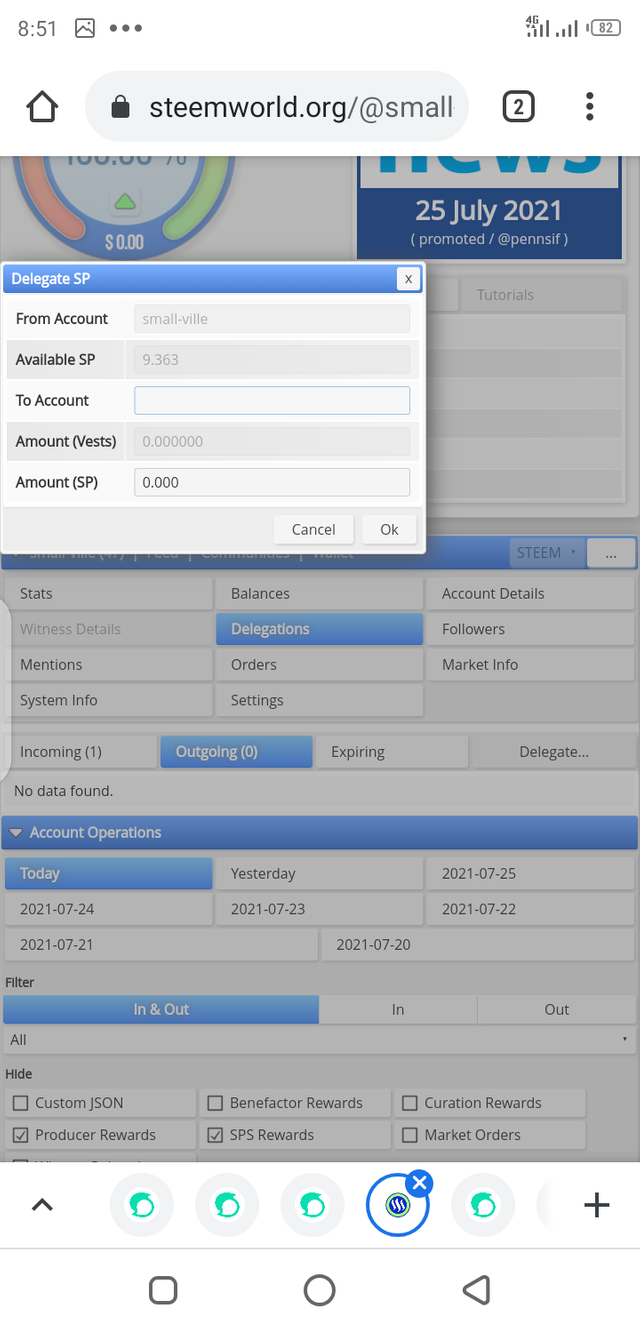Expand tab strip with up chevron
Viewport: 640px width, 1333px height.
pyautogui.click(x=42, y=1205)
